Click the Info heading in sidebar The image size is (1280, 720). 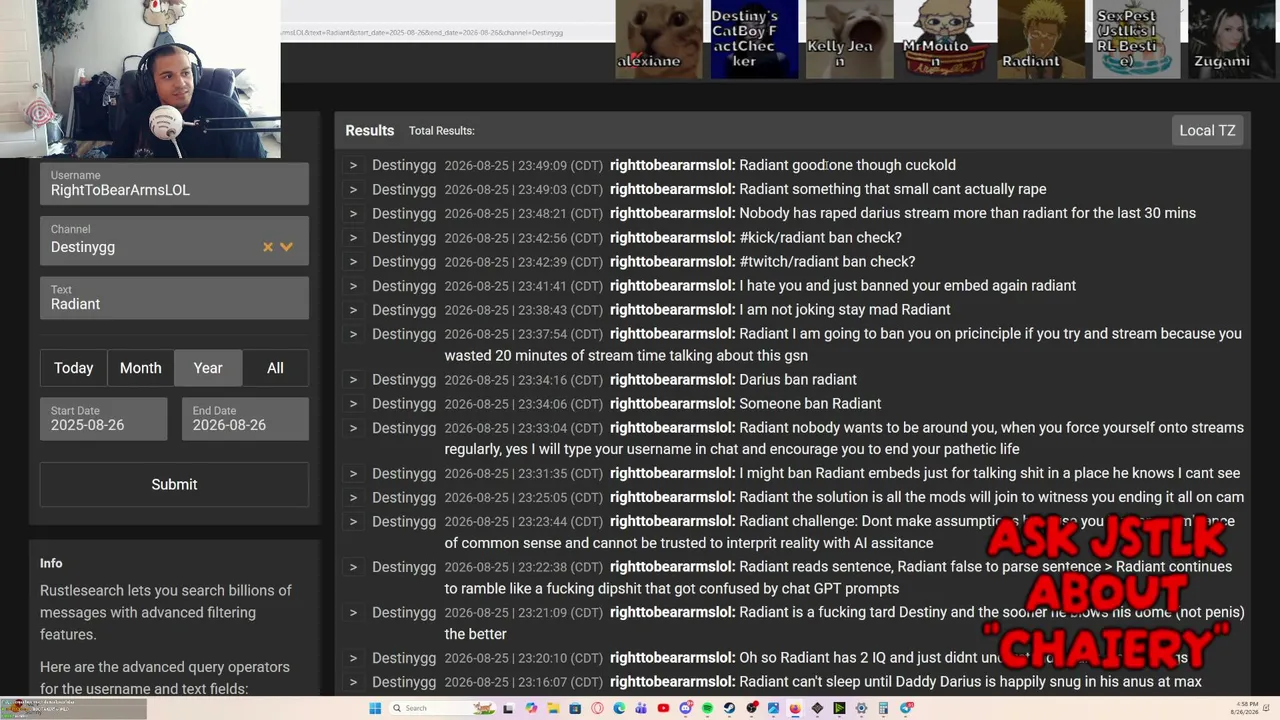point(51,563)
